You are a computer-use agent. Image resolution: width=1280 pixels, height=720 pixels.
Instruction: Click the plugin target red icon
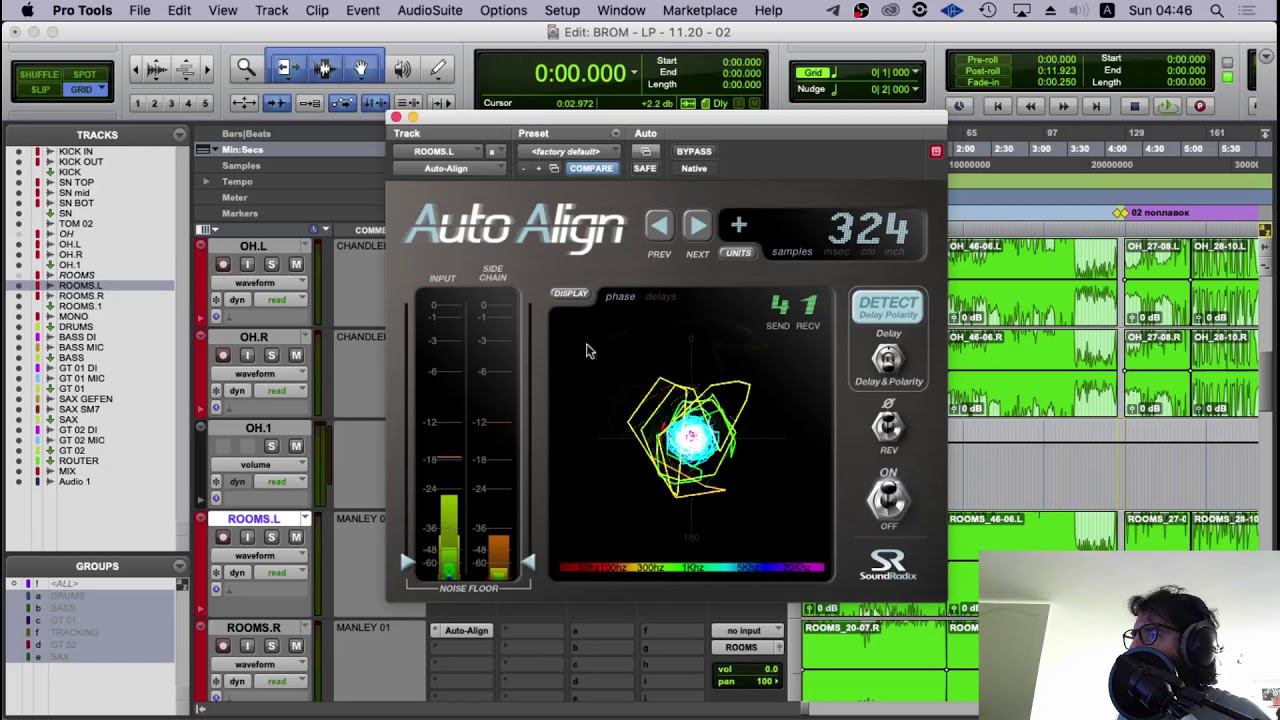[x=936, y=151]
